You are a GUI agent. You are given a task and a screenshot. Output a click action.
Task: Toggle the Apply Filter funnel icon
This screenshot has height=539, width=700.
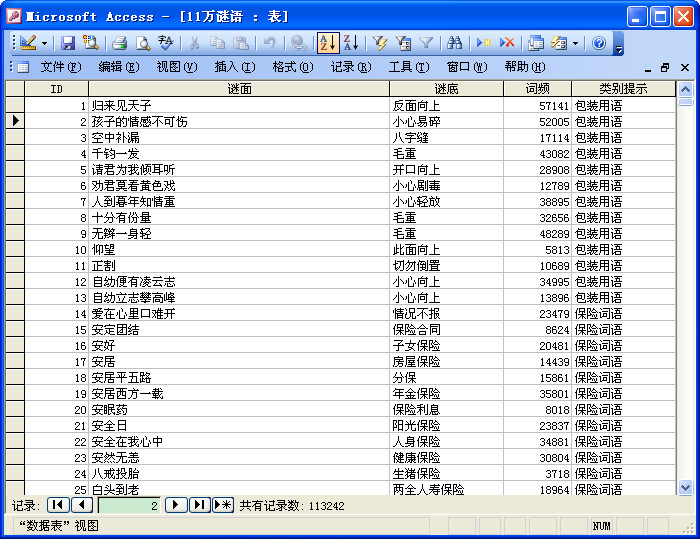[426, 43]
